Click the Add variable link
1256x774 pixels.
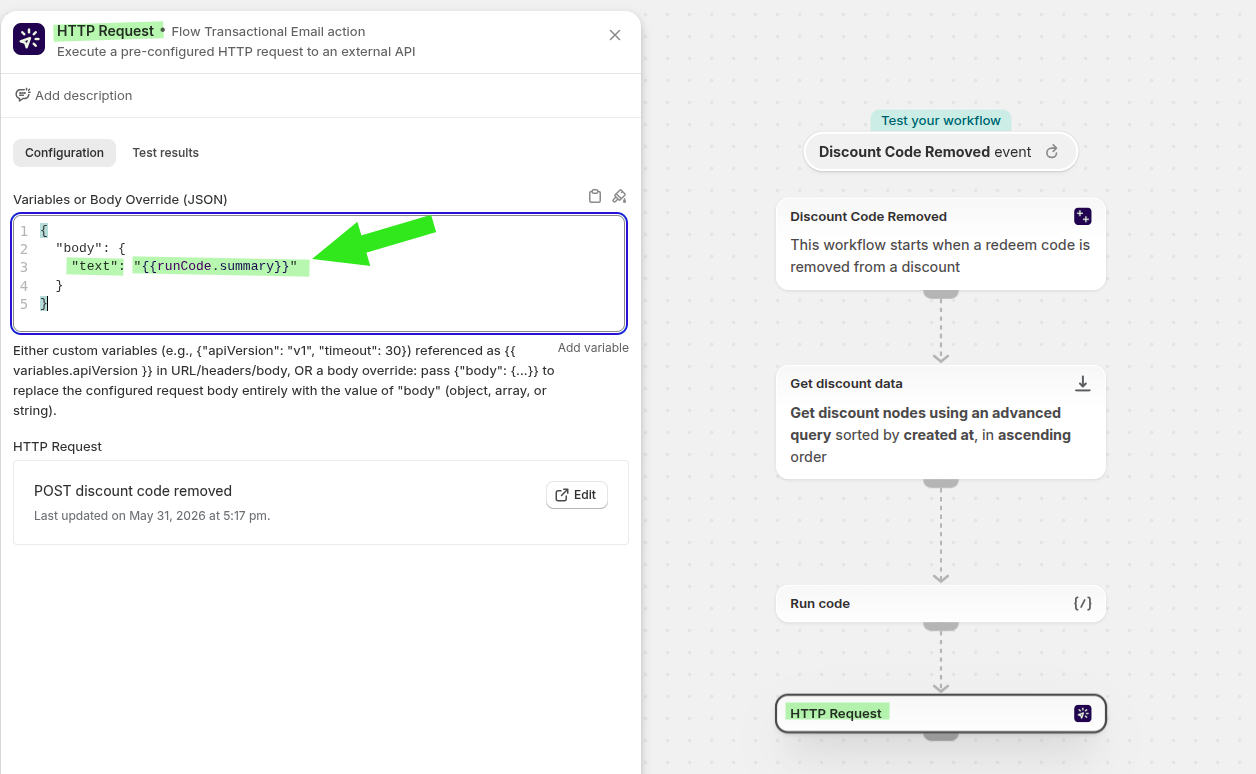coord(593,348)
